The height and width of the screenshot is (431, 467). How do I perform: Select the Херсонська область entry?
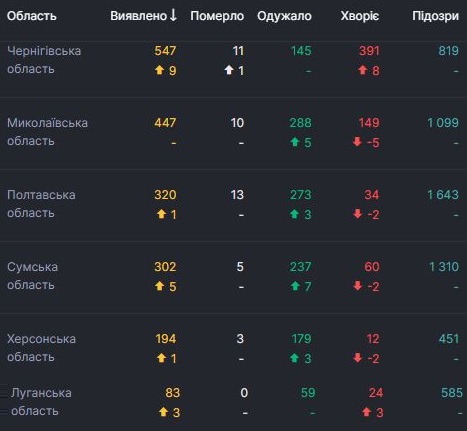[41, 348]
